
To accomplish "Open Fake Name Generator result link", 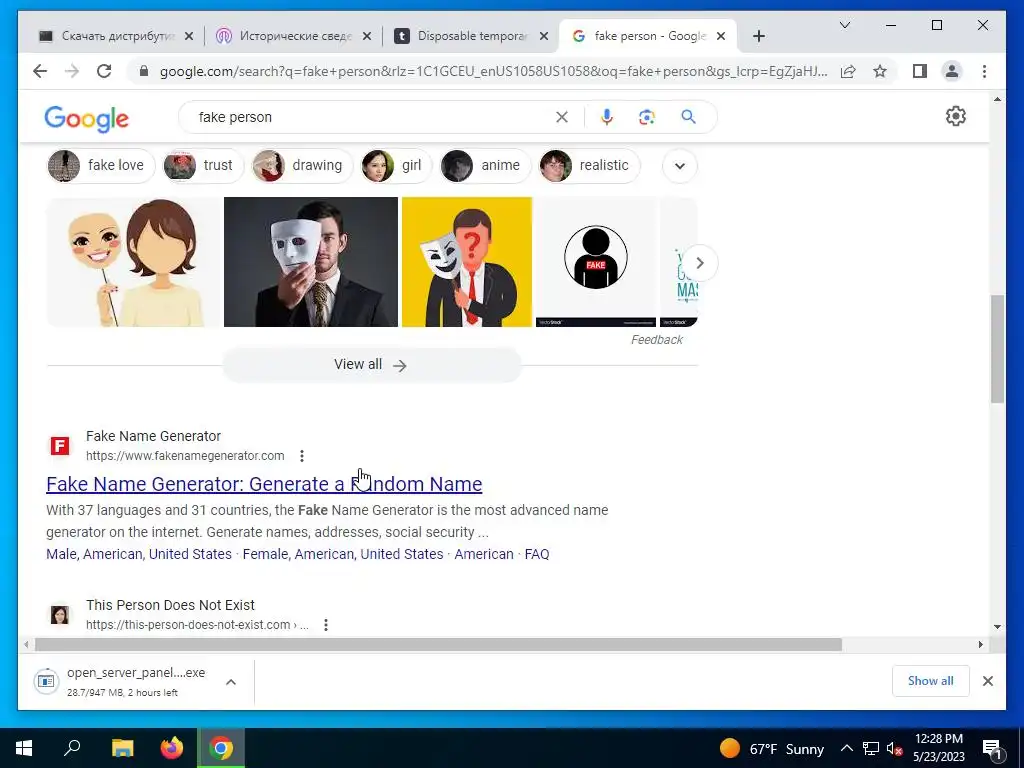I will tap(264, 484).
